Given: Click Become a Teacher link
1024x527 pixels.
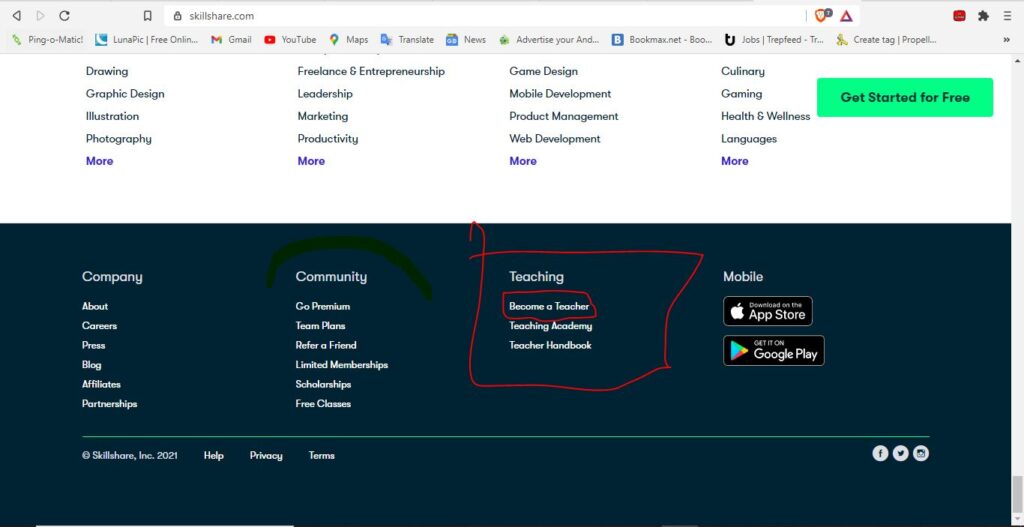Looking at the screenshot, I should pos(549,306).
